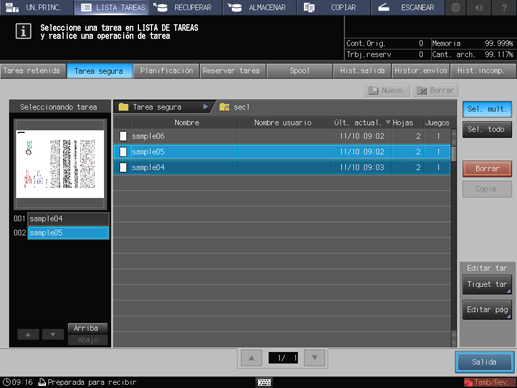Click the page number field 1/1
Image resolution: width=517 pixels, height=388 pixels.
283,358
